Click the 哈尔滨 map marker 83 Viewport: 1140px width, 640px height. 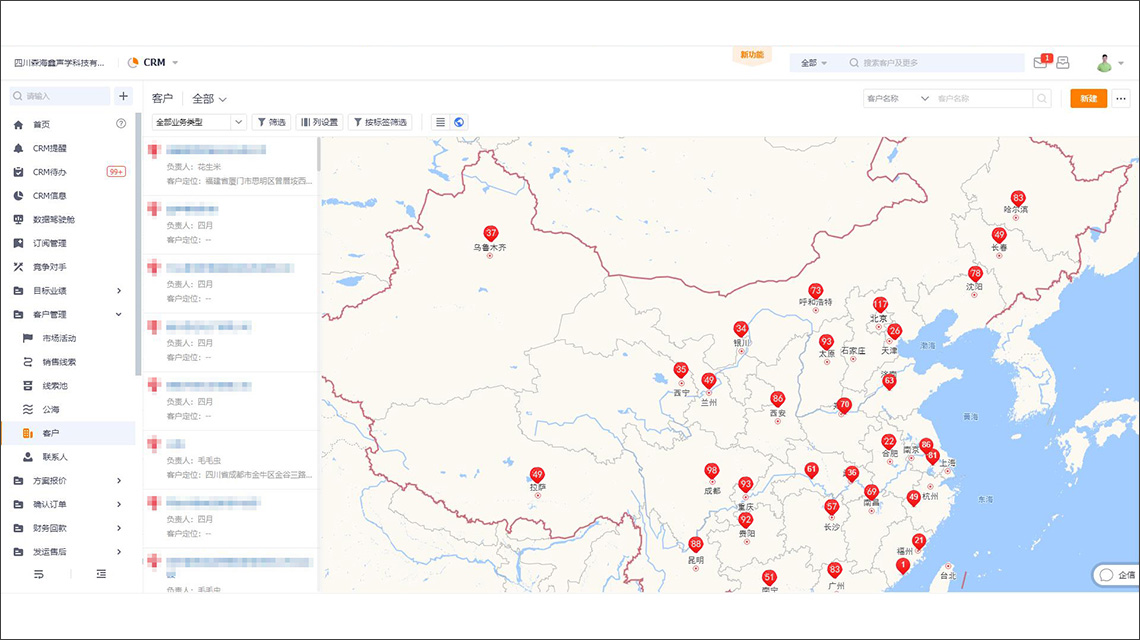1018,199
